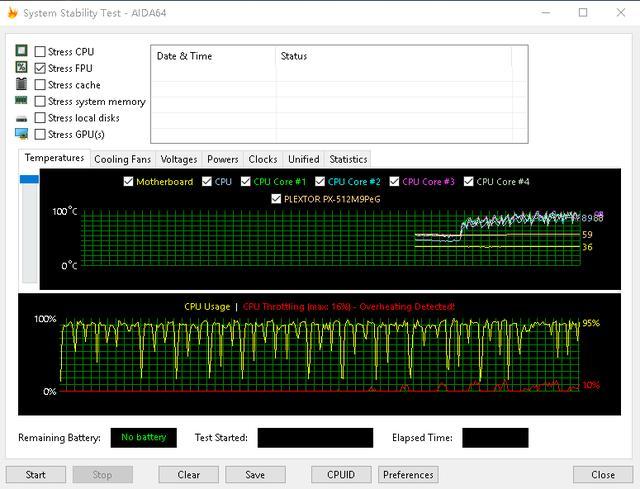
Task: Click the FPU percent icon beside Stress FPU
Action: coord(21,67)
